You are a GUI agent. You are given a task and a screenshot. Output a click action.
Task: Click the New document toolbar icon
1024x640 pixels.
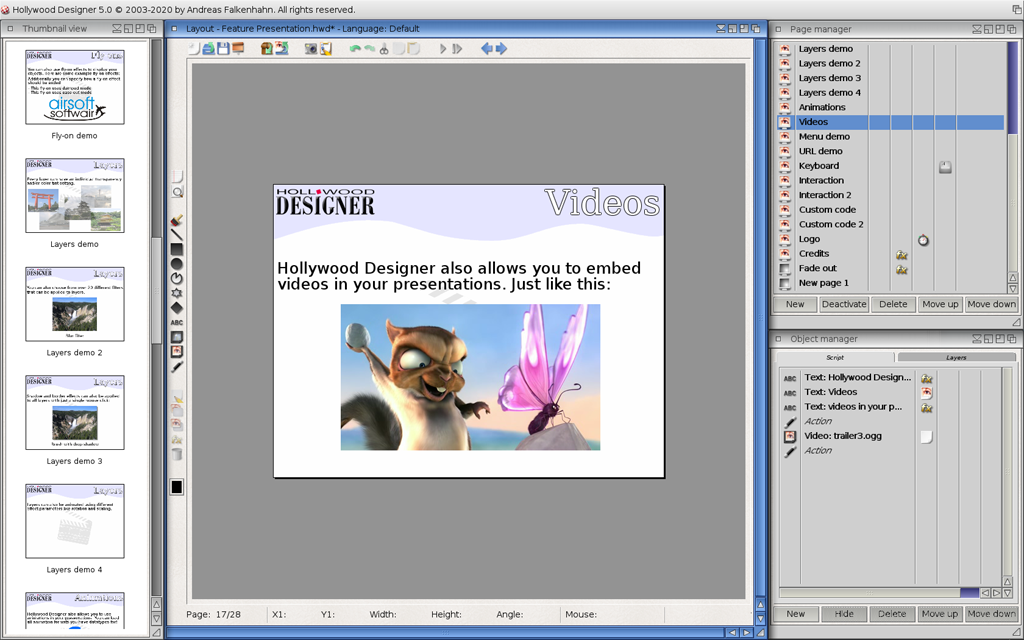coord(194,48)
